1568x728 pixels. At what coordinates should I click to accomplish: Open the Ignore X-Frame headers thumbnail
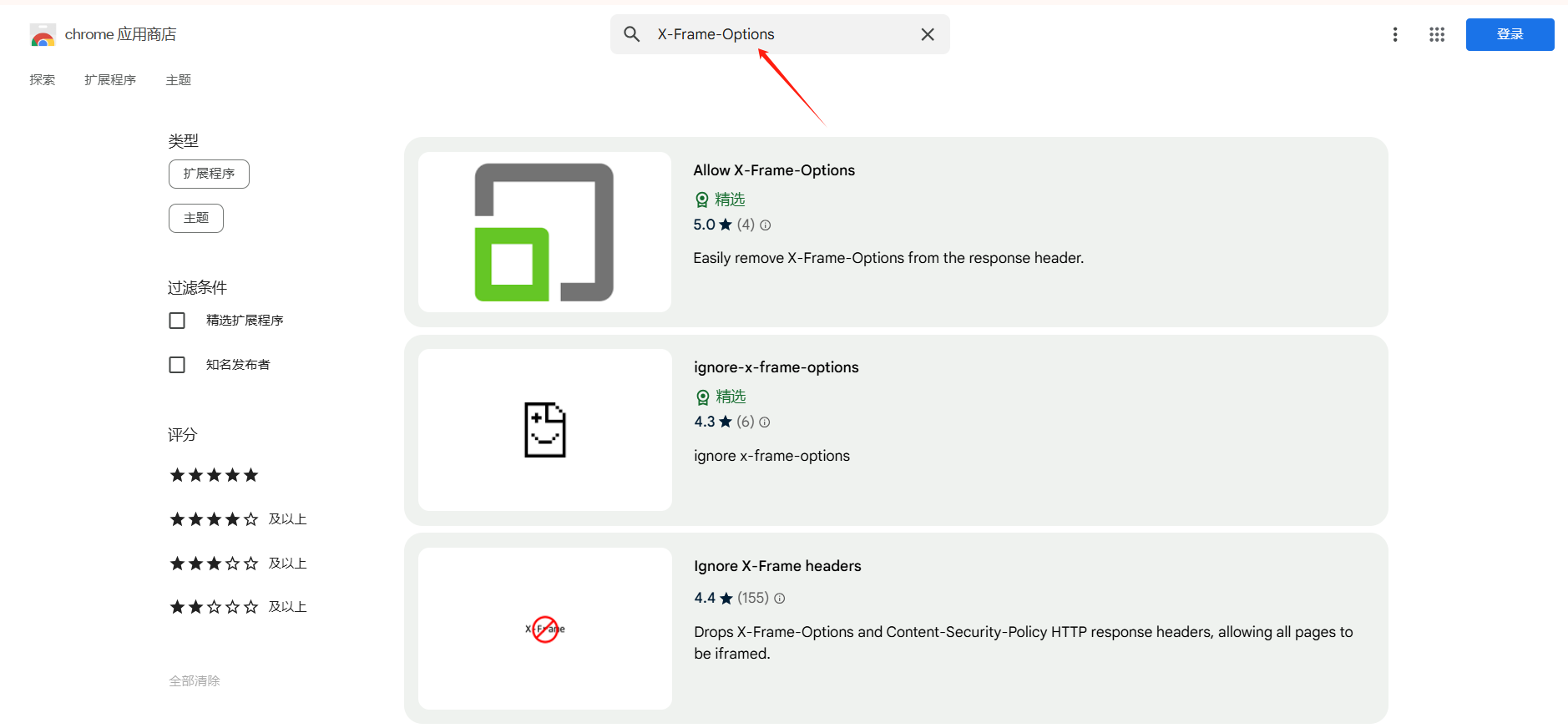coord(545,629)
